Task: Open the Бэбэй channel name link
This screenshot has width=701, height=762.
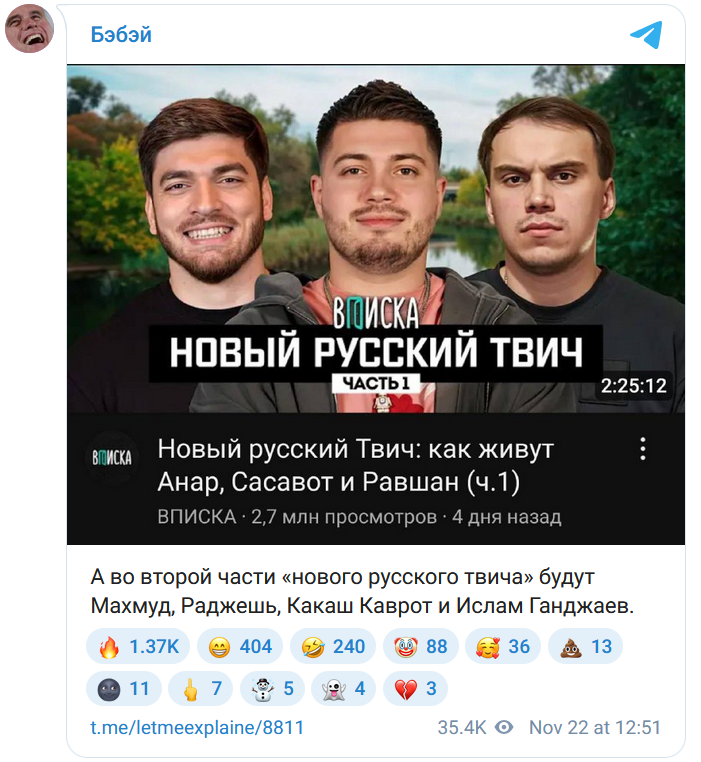Action: (121, 35)
